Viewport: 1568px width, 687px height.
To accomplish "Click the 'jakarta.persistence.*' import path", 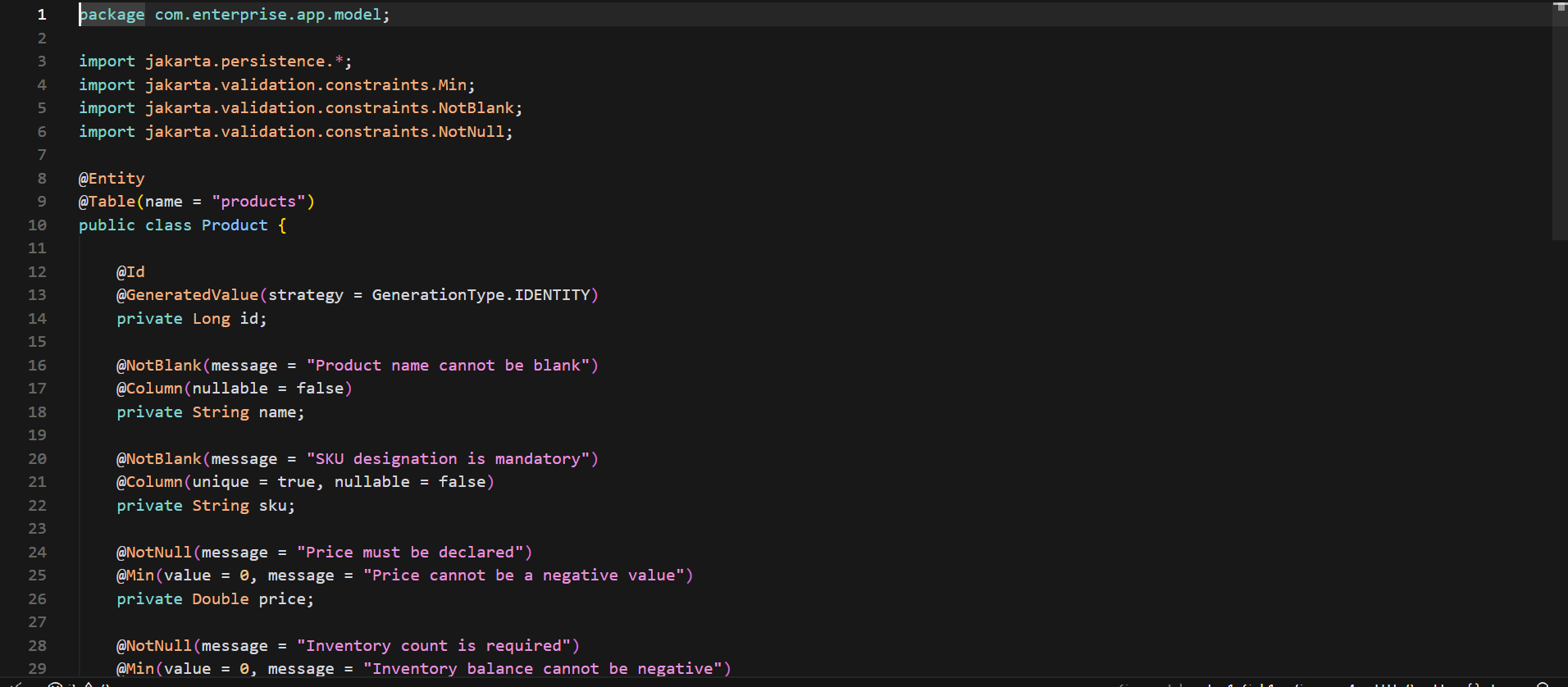I will (244, 61).
